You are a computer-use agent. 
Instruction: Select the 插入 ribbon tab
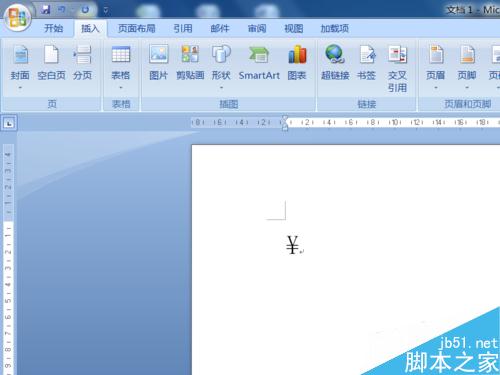90,28
